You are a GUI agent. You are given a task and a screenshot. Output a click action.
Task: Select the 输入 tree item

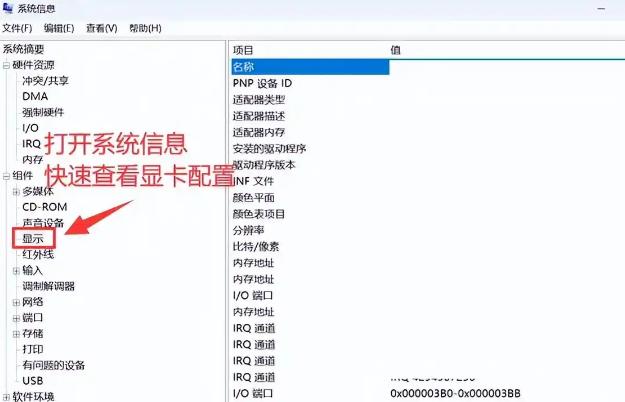pos(32,271)
